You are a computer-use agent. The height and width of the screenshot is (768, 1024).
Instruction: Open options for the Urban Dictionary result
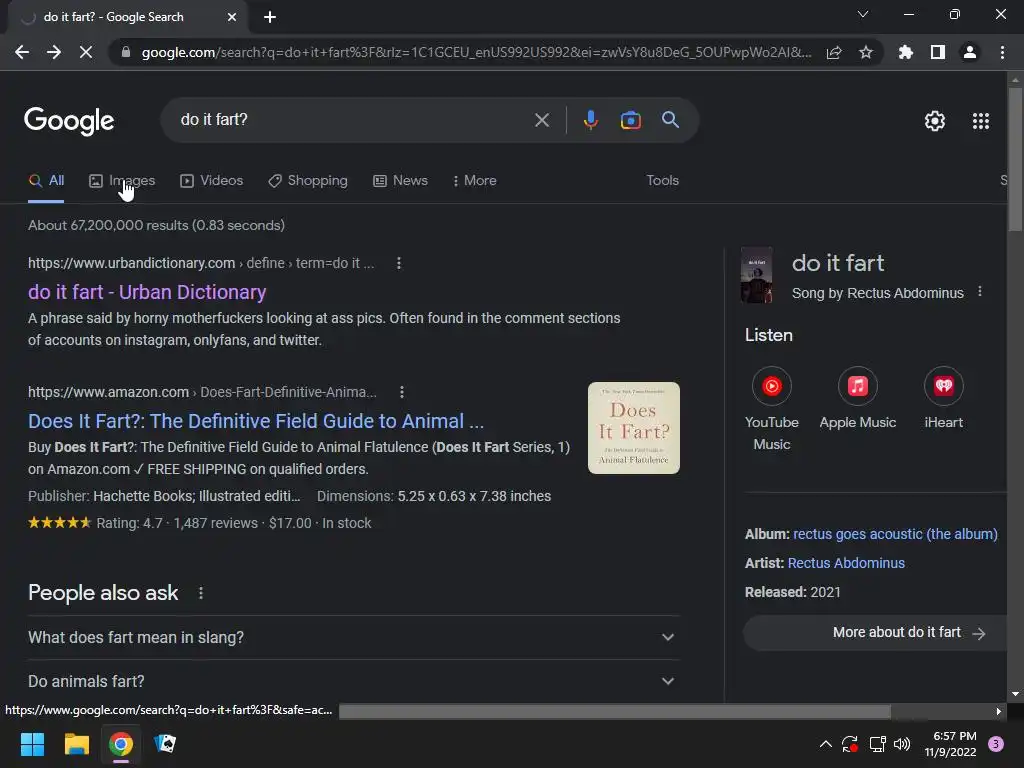(399, 263)
